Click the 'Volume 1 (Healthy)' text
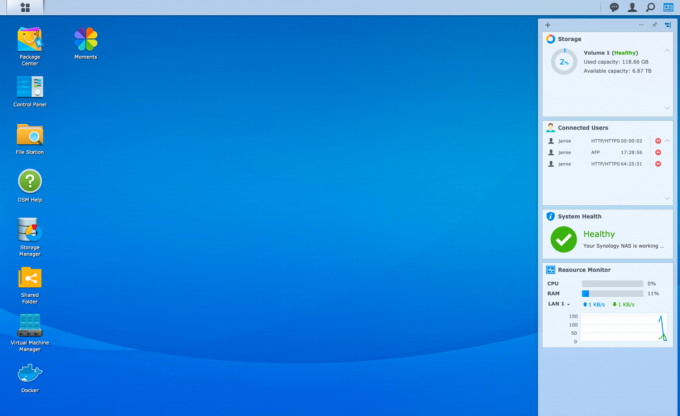Image resolution: width=680 pixels, height=416 pixels. click(611, 53)
